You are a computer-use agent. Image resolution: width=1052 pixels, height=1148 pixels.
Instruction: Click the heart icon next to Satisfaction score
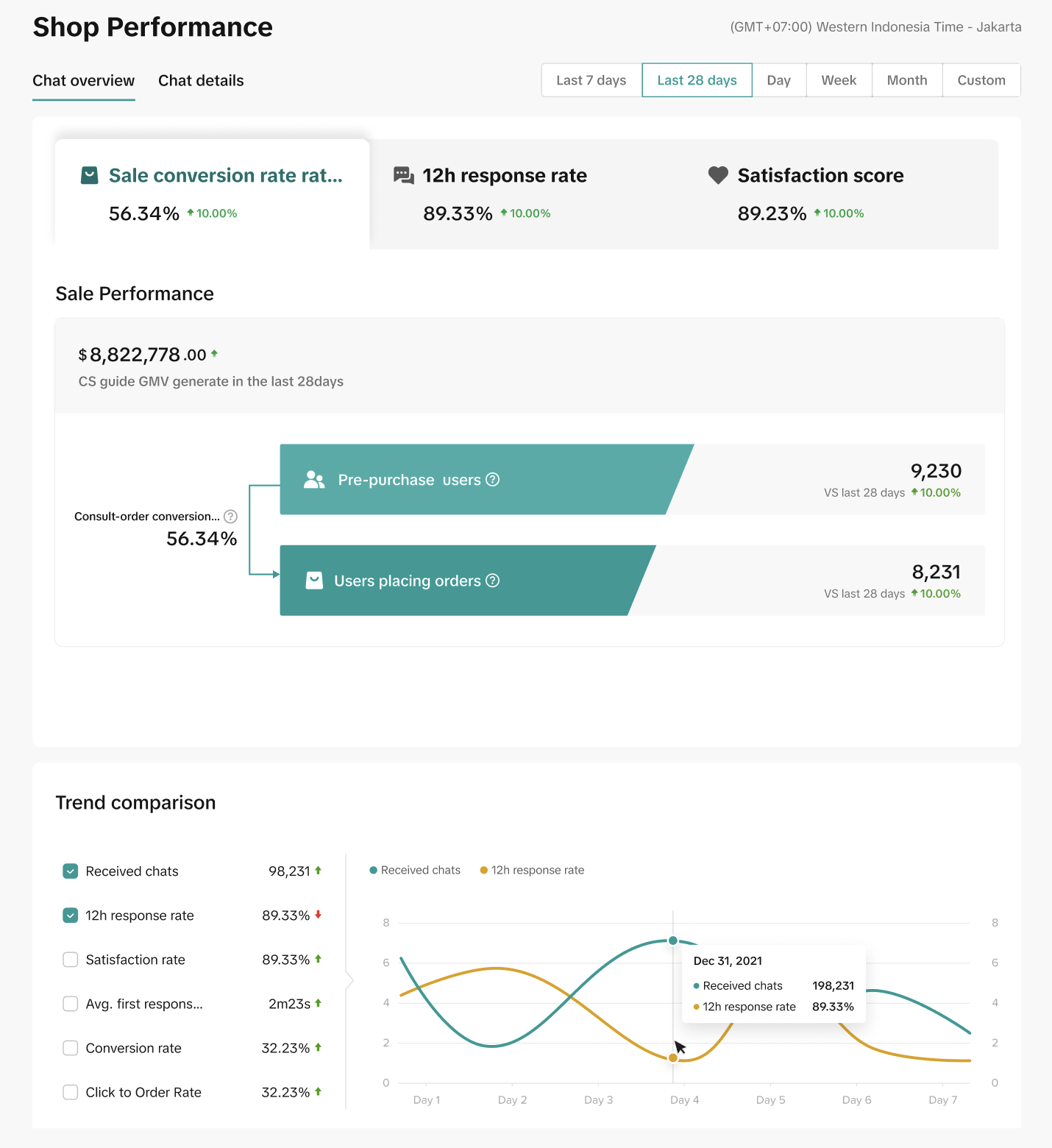tap(718, 175)
